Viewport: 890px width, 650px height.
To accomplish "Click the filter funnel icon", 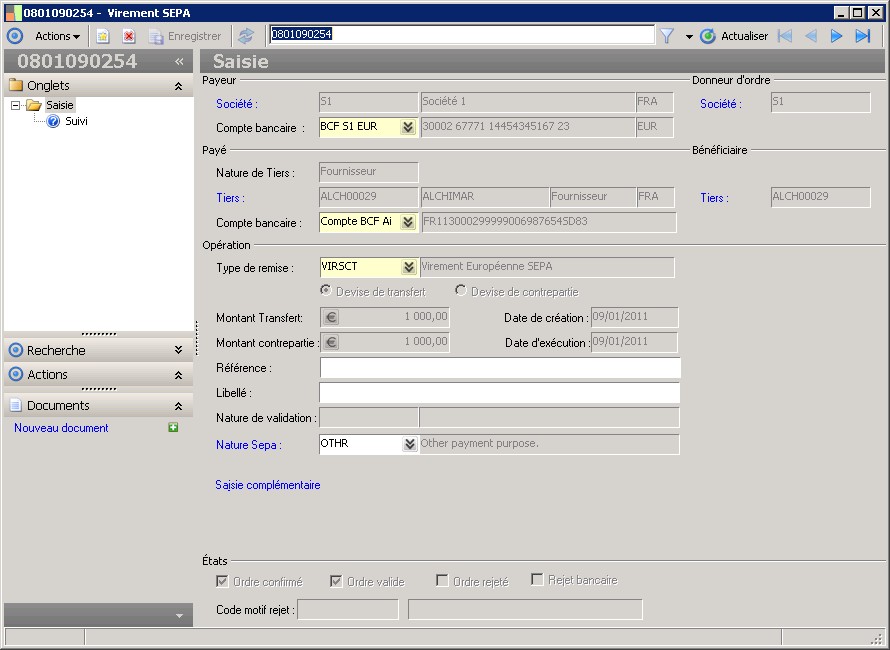I will tap(667, 36).
